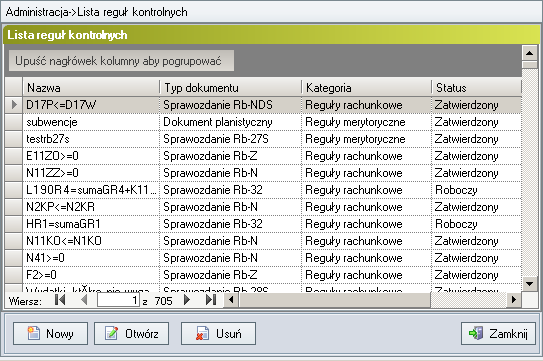Image resolution: width=543 pixels, height=361 pixels.
Task: Select the subwencje row name
Action: click(x=52, y=122)
